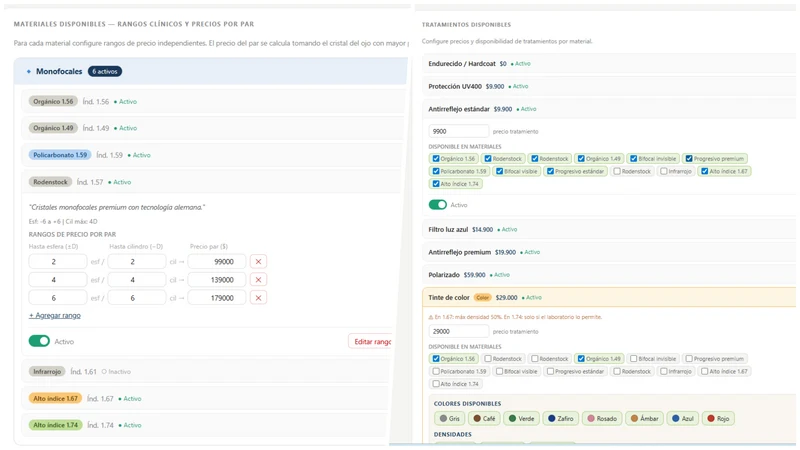
Task: Pick the Zafiro color chip
Action: [560, 418]
